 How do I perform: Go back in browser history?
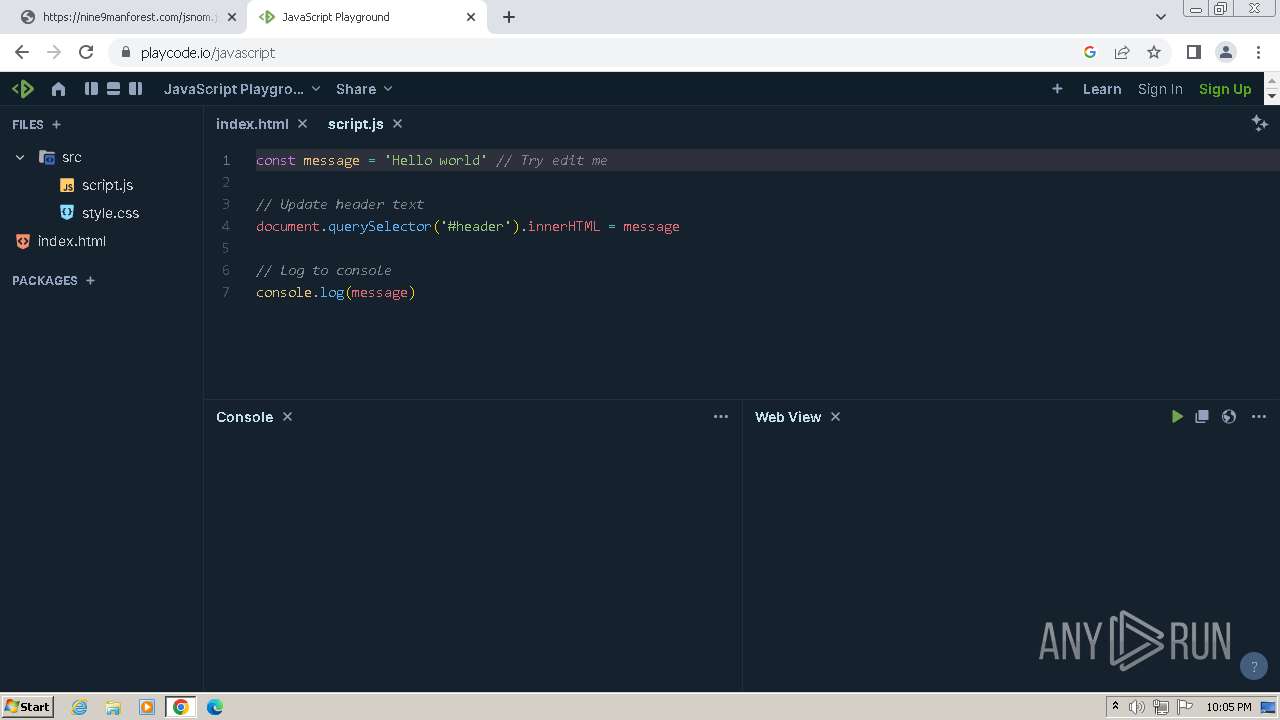(x=22, y=53)
